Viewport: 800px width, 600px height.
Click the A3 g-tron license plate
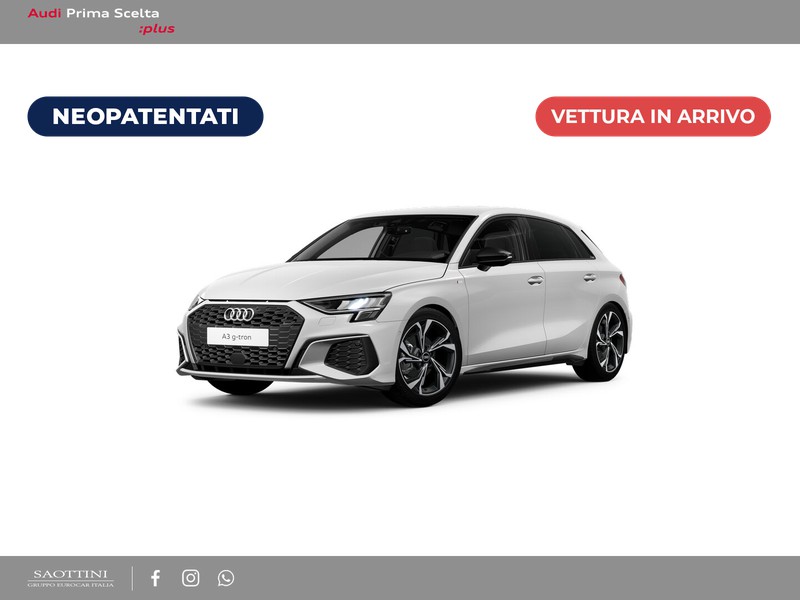pos(237,337)
